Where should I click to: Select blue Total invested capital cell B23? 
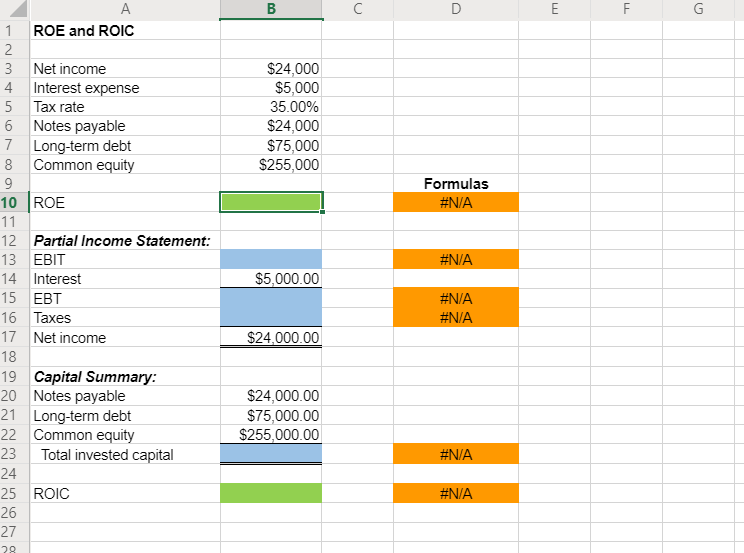(271, 454)
